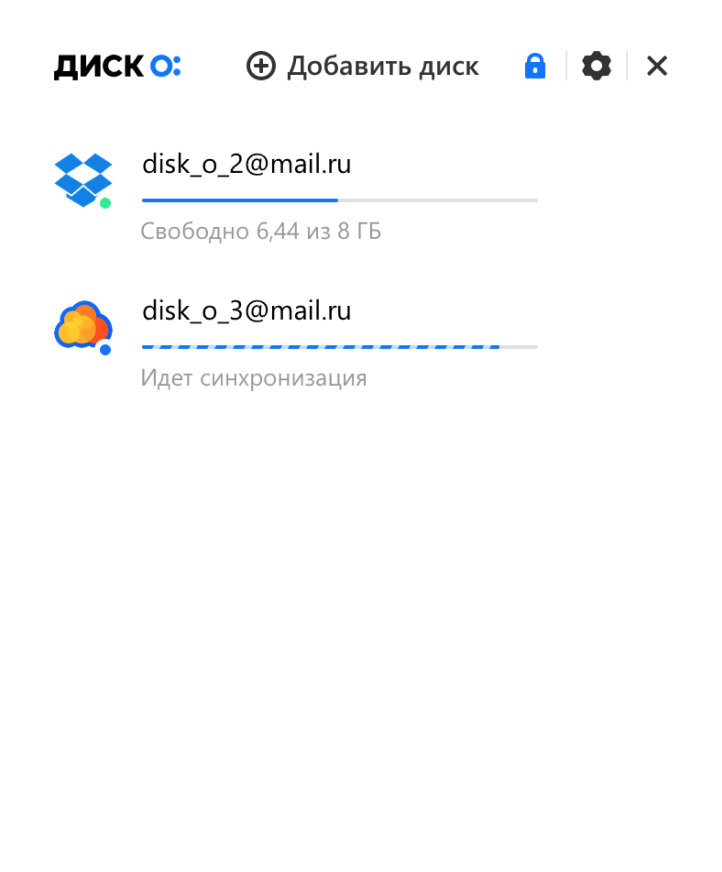
Task: Click the blue O: part of logo
Action: (x=166, y=67)
